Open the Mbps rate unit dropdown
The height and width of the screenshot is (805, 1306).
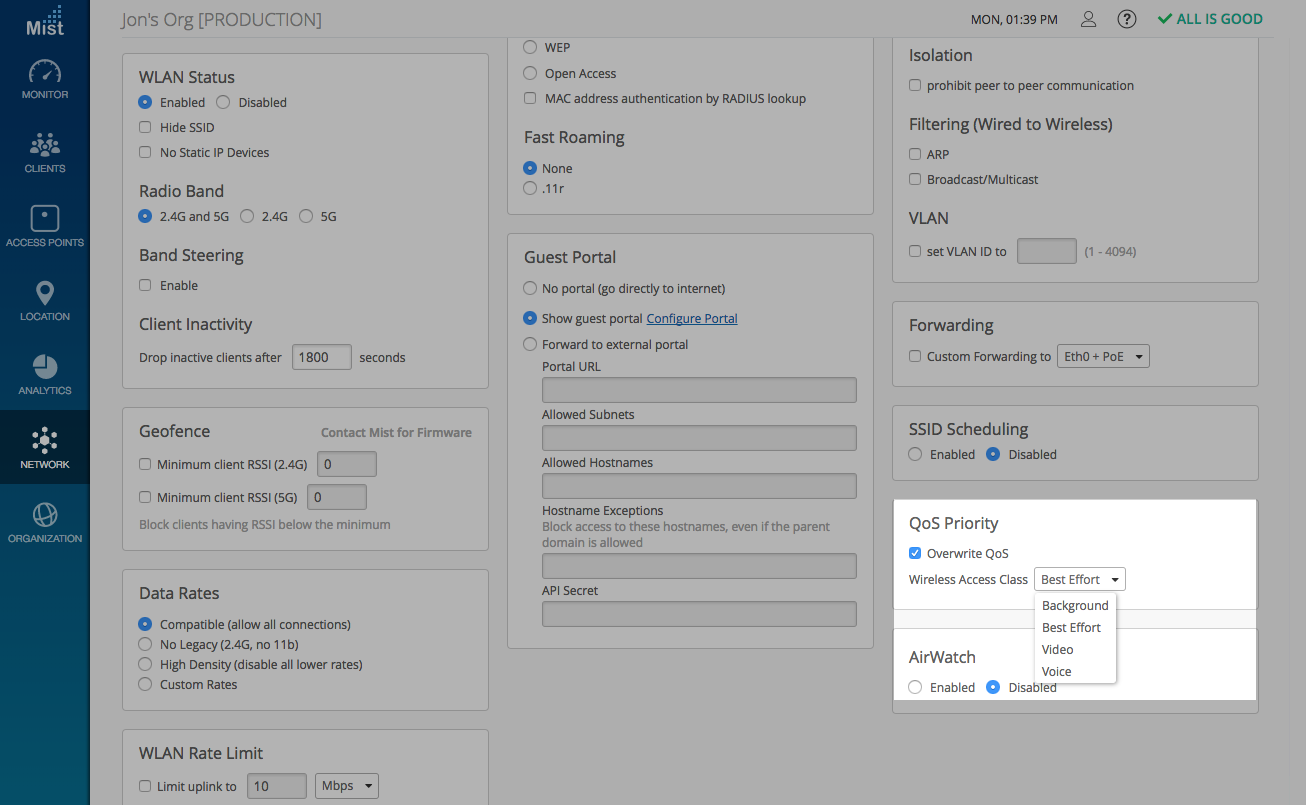[x=346, y=786]
